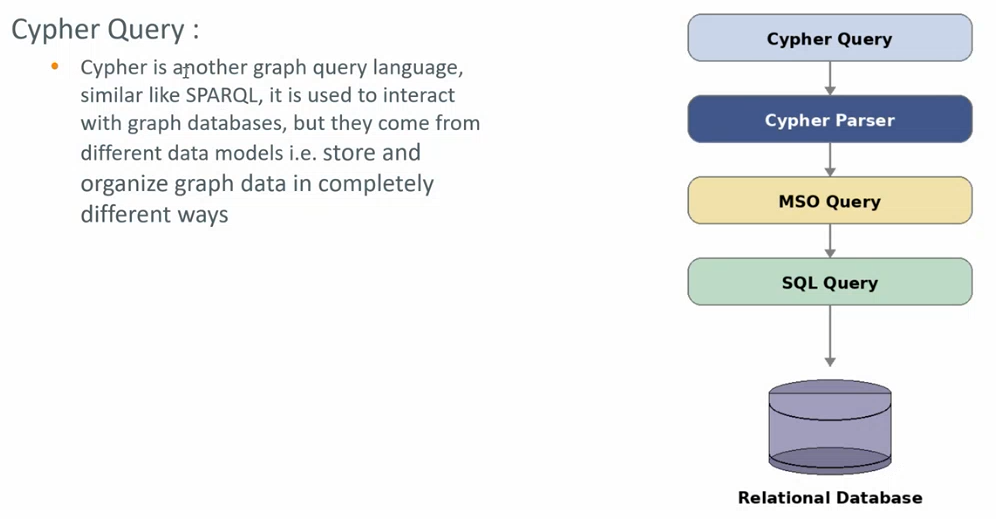The height and width of the screenshot is (519, 996).
Task: Select the green SQL Query box
Action: pos(830,282)
